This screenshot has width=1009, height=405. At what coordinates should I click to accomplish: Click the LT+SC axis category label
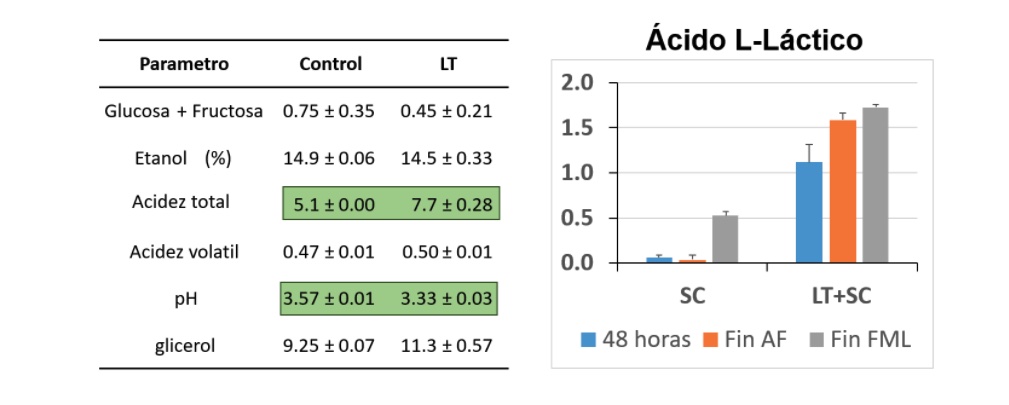point(842,296)
